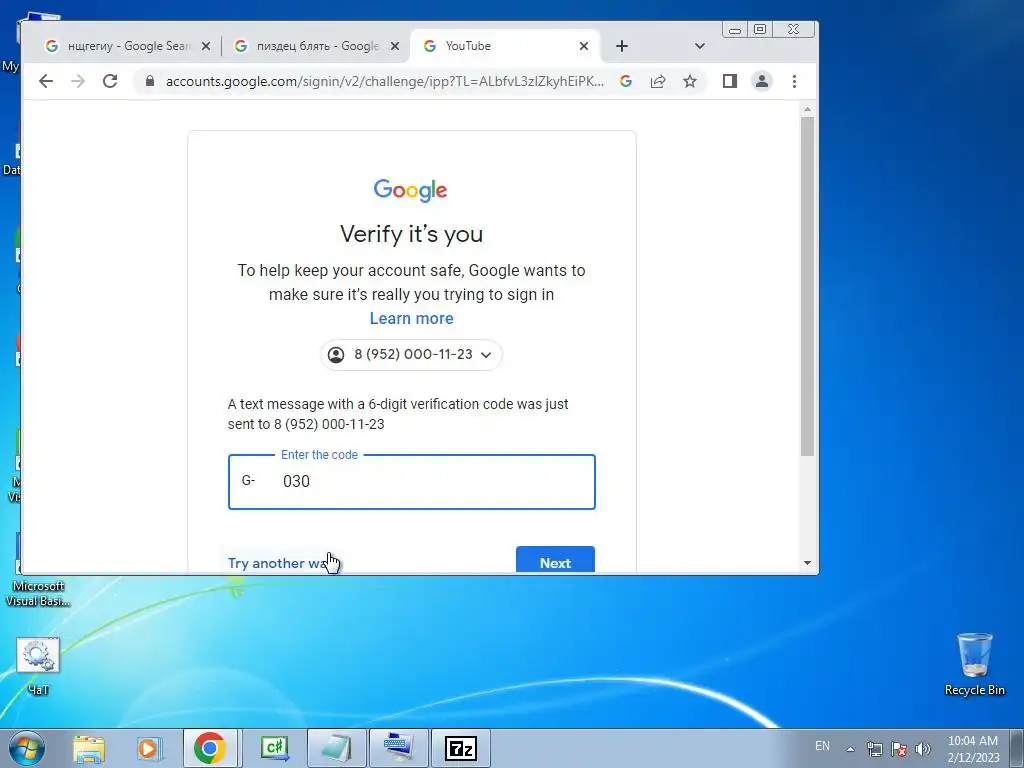The width and height of the screenshot is (1024, 768).
Task: Go back to the previous page in Chrome
Action: pos(46,81)
